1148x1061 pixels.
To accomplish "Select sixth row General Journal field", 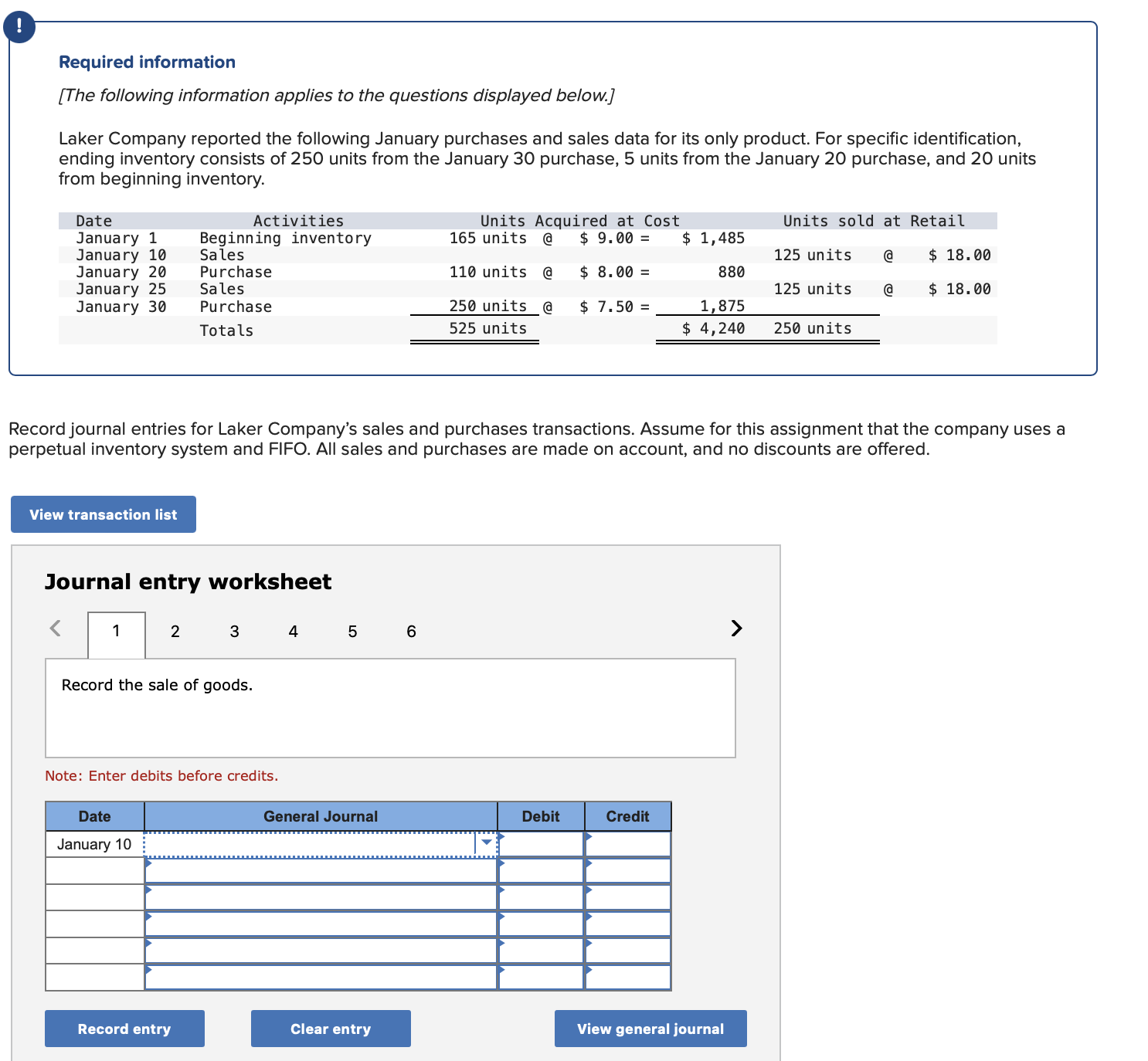I will click(321, 977).
